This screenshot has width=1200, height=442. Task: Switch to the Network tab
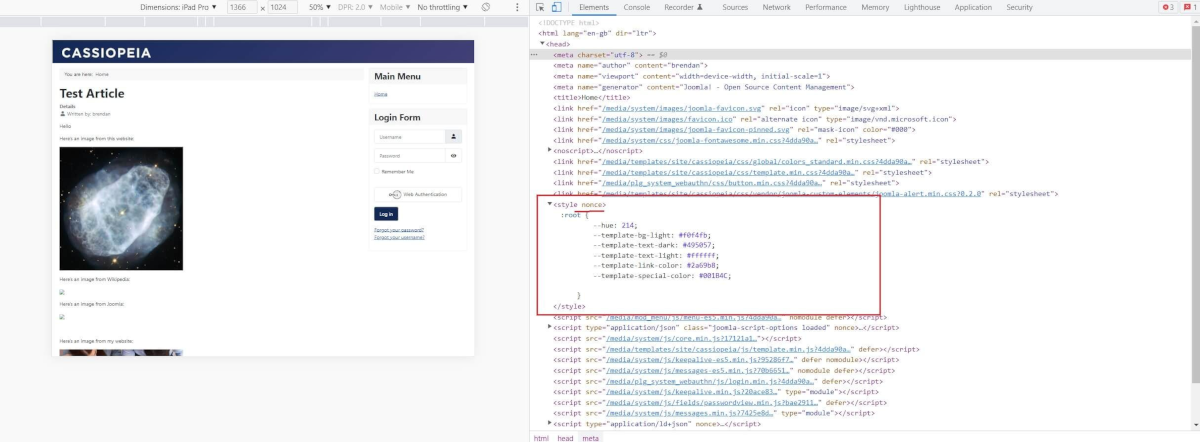(776, 7)
